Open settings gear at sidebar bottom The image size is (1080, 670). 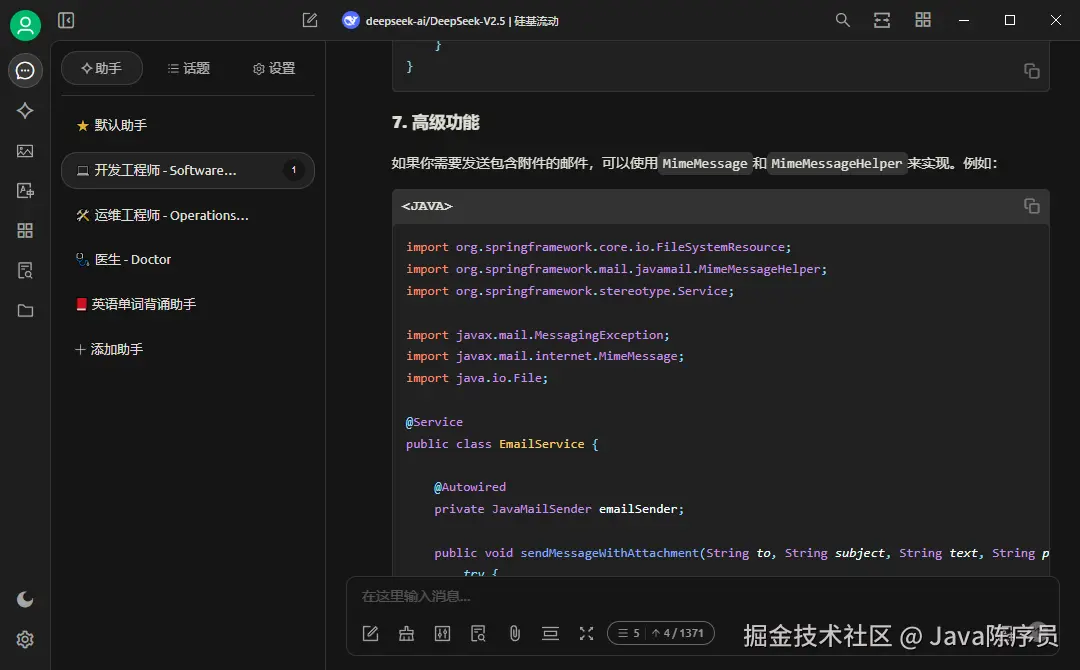pos(25,639)
